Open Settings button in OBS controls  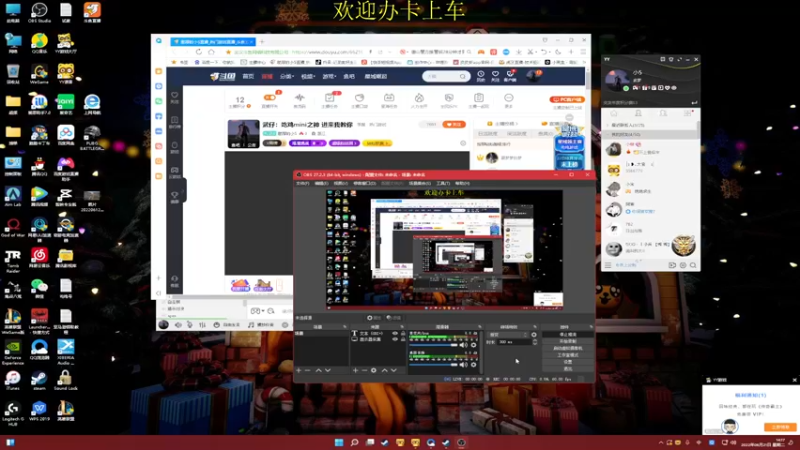[568, 362]
